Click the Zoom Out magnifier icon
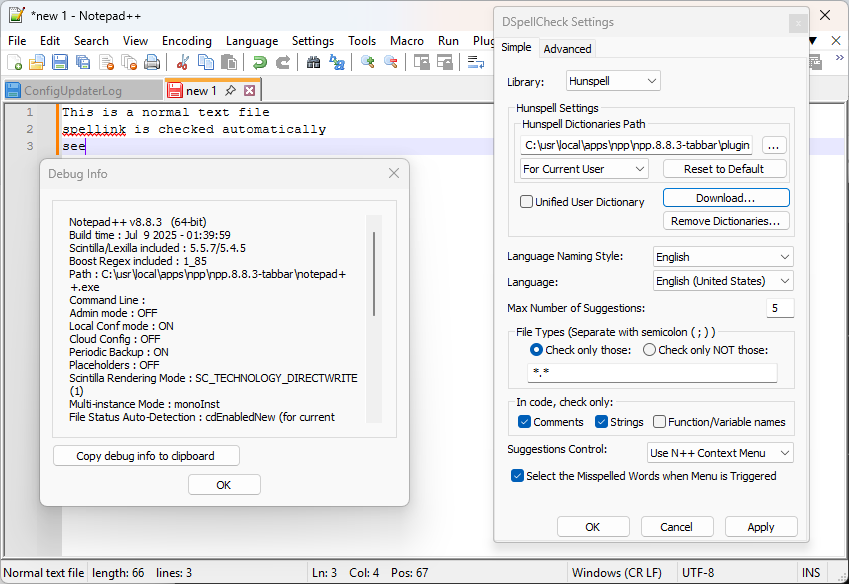Image resolution: width=849 pixels, height=584 pixels. (390, 63)
